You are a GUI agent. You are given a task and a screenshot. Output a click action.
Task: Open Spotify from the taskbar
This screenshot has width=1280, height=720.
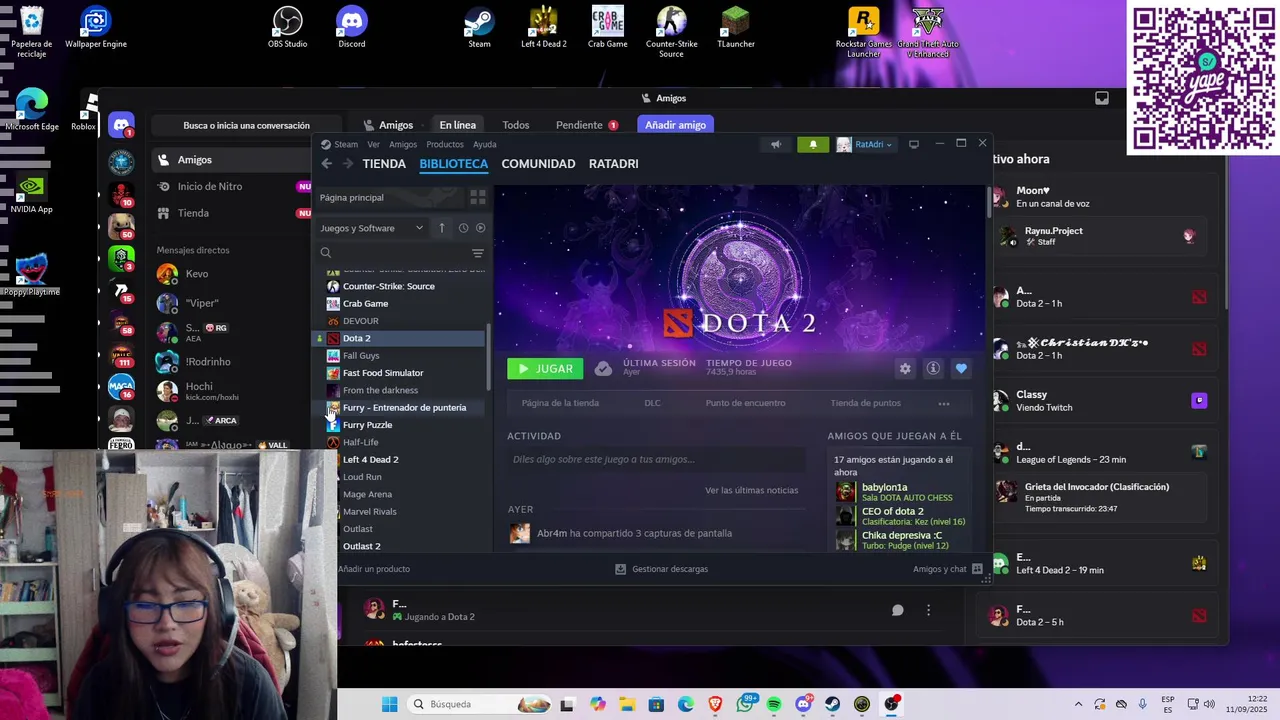point(774,704)
